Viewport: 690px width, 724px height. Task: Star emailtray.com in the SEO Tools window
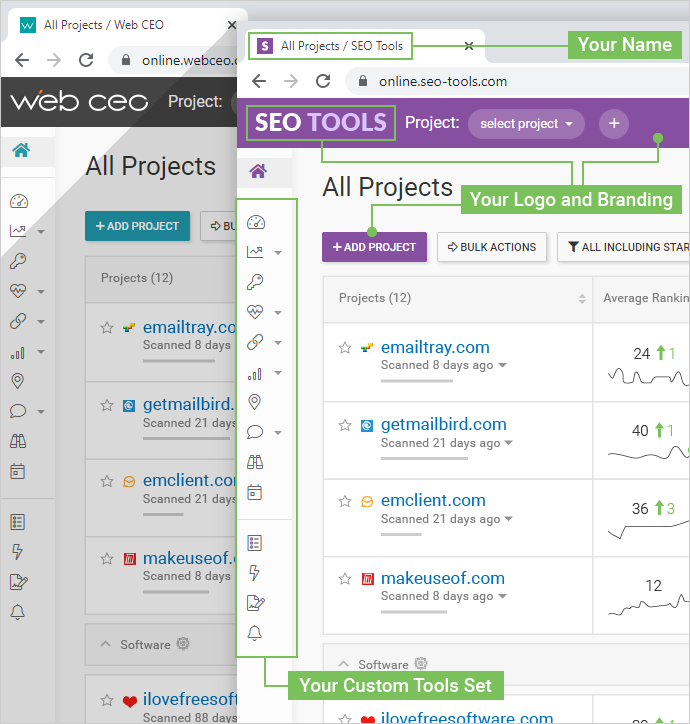coord(345,348)
